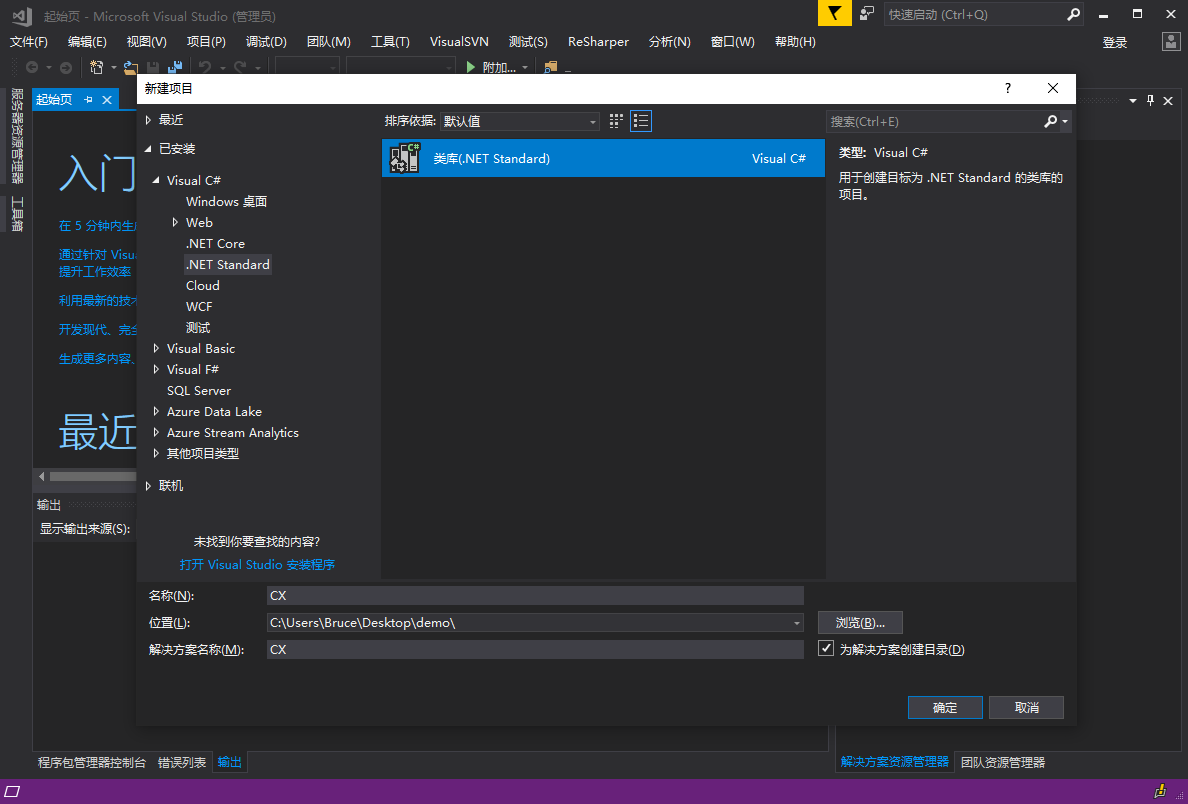Click the Find in Files toolbar icon

(551, 67)
